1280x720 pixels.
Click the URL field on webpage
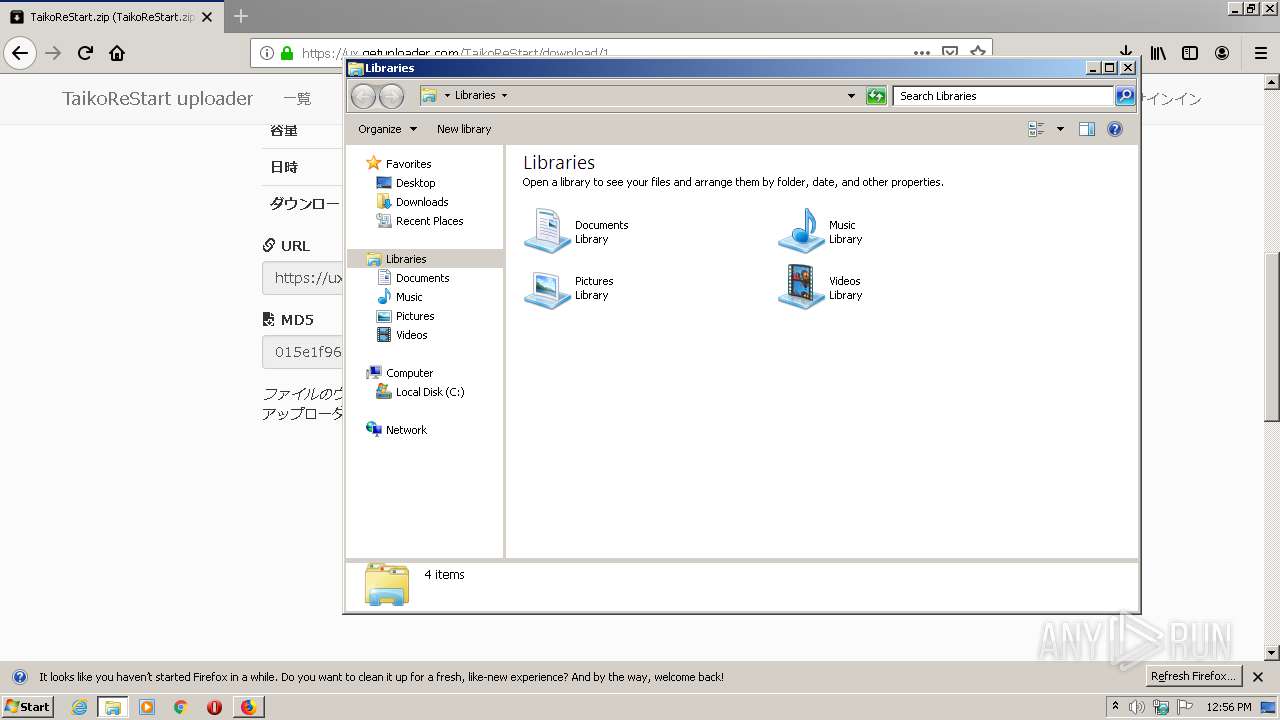tap(303, 278)
